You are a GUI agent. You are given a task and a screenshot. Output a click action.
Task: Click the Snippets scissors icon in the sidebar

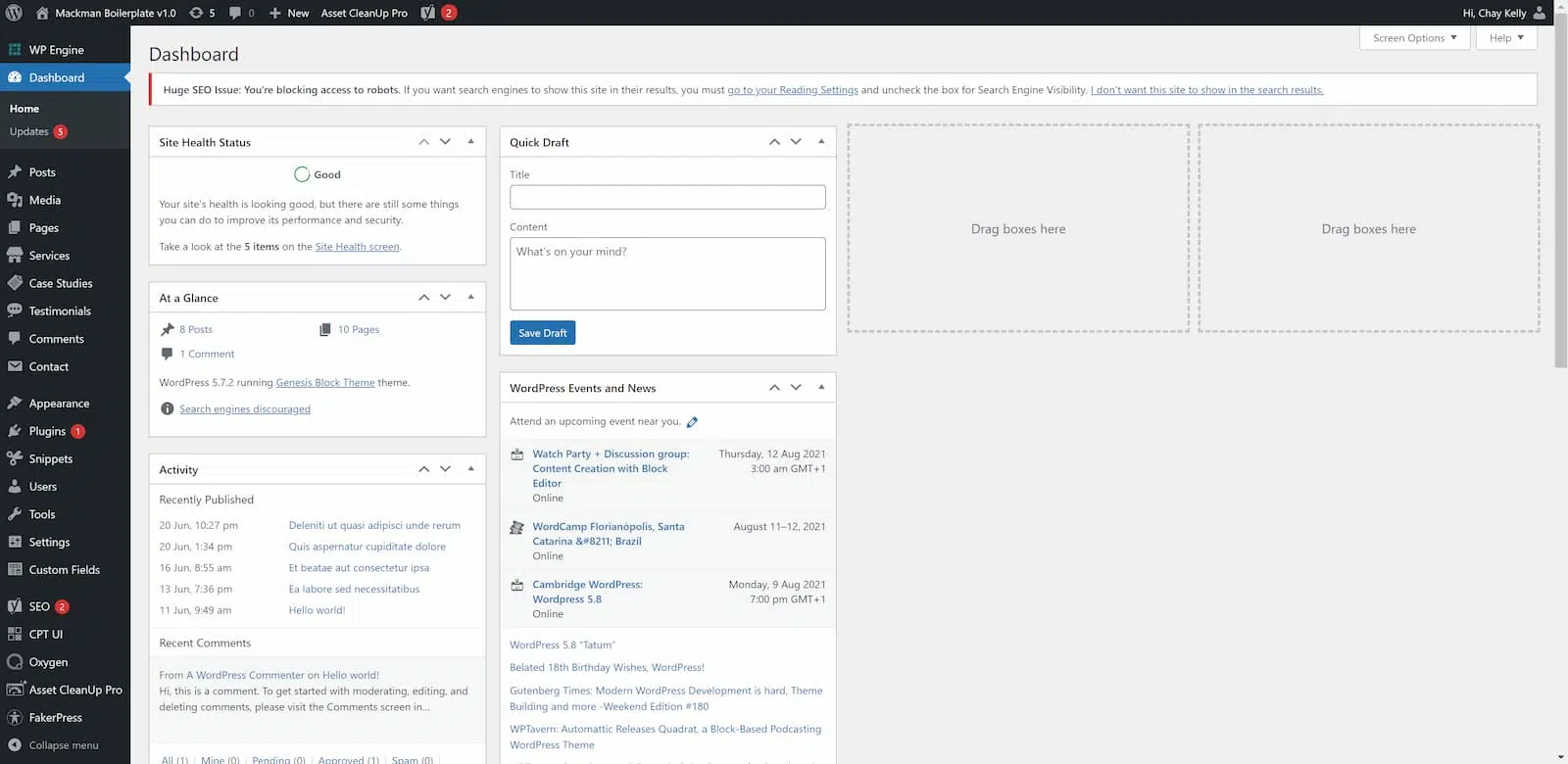pos(15,458)
